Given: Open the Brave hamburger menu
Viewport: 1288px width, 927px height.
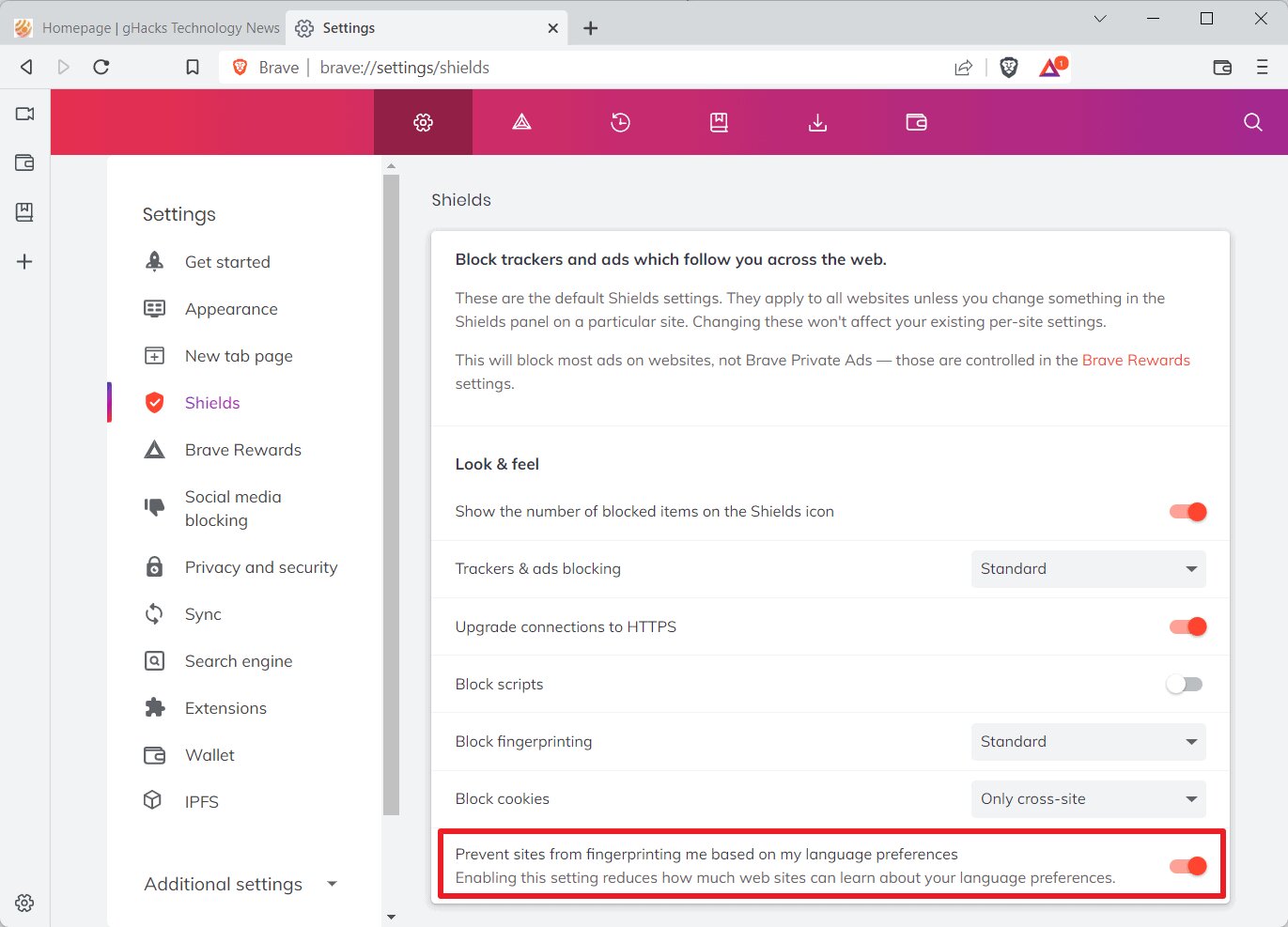Looking at the screenshot, I should pyautogui.click(x=1262, y=68).
